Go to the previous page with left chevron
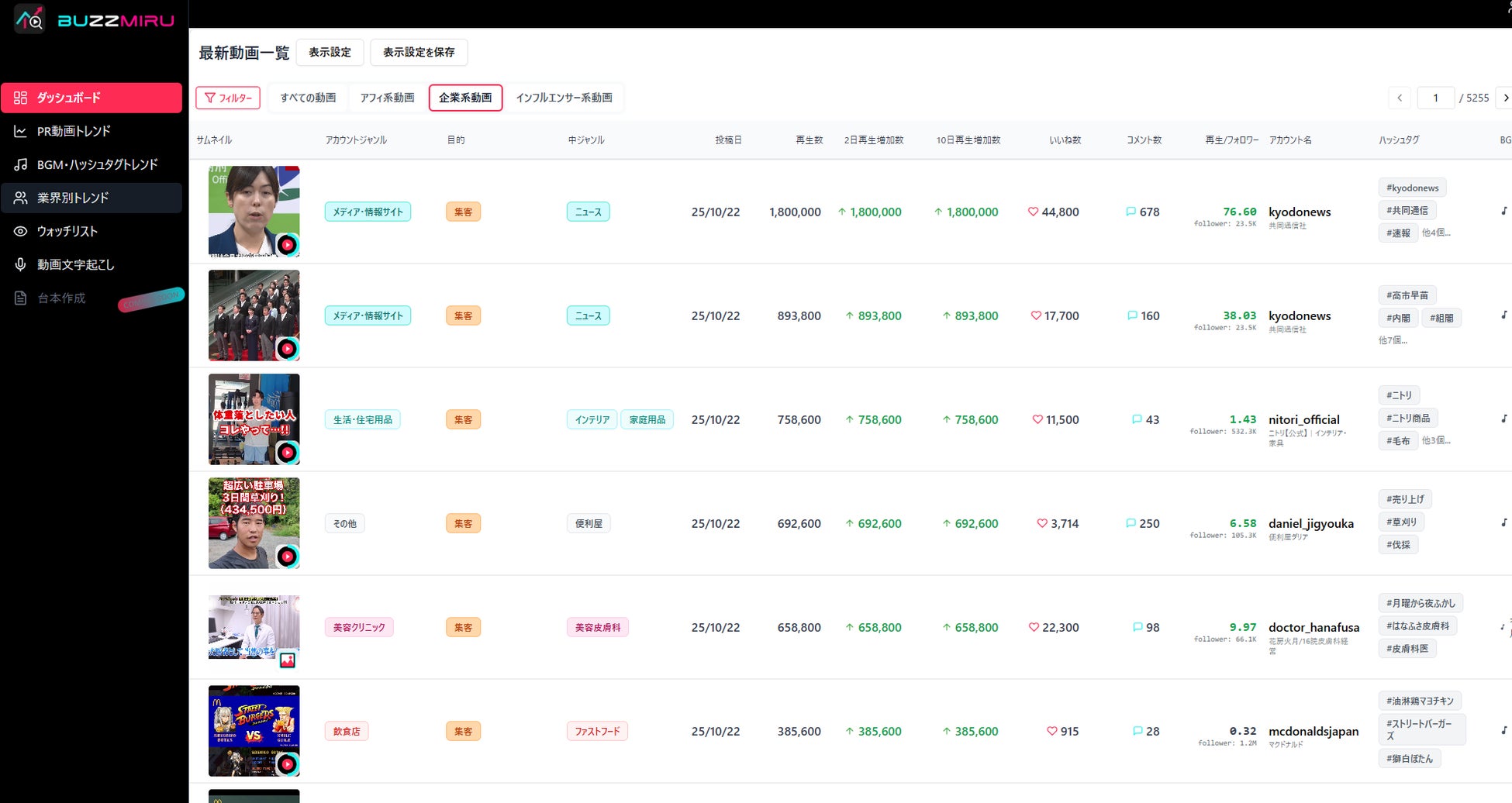This screenshot has width=1512, height=803. click(1400, 98)
